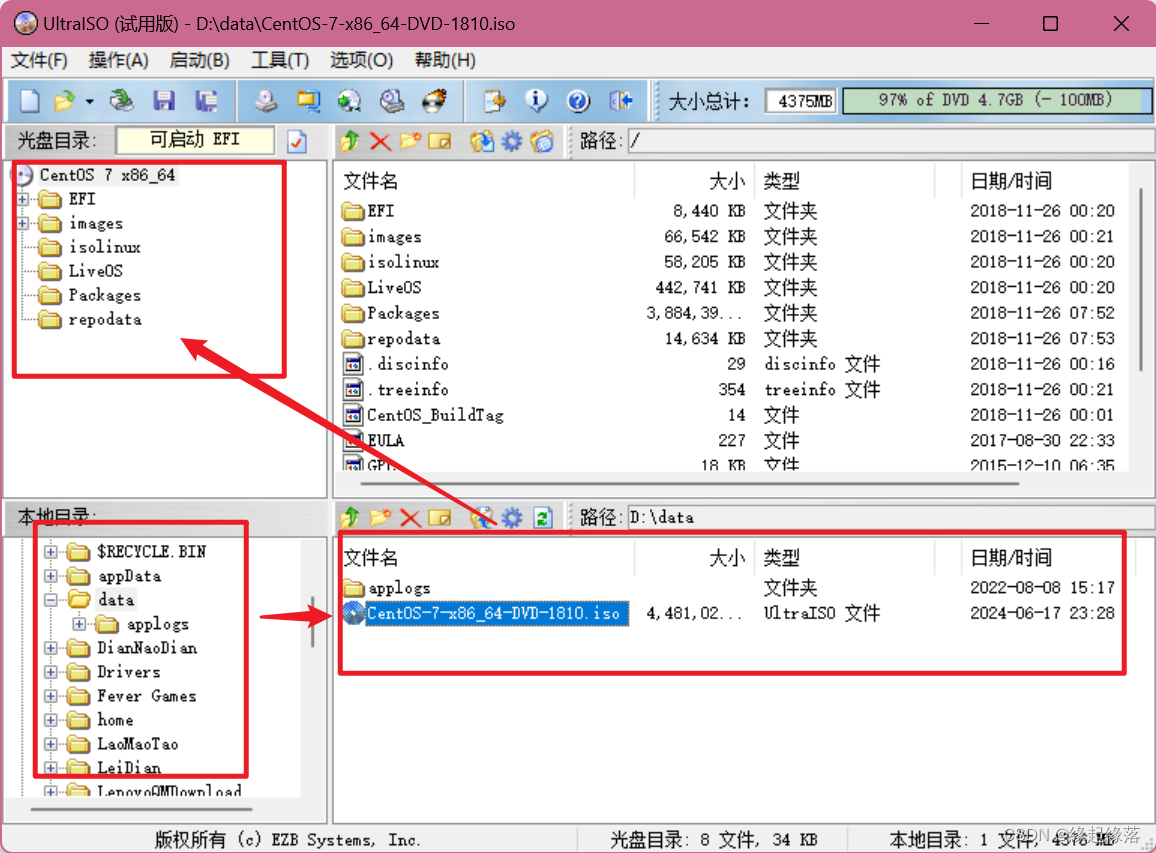1156x853 pixels.
Task: Open the 文件(F) menu
Action: point(39,60)
